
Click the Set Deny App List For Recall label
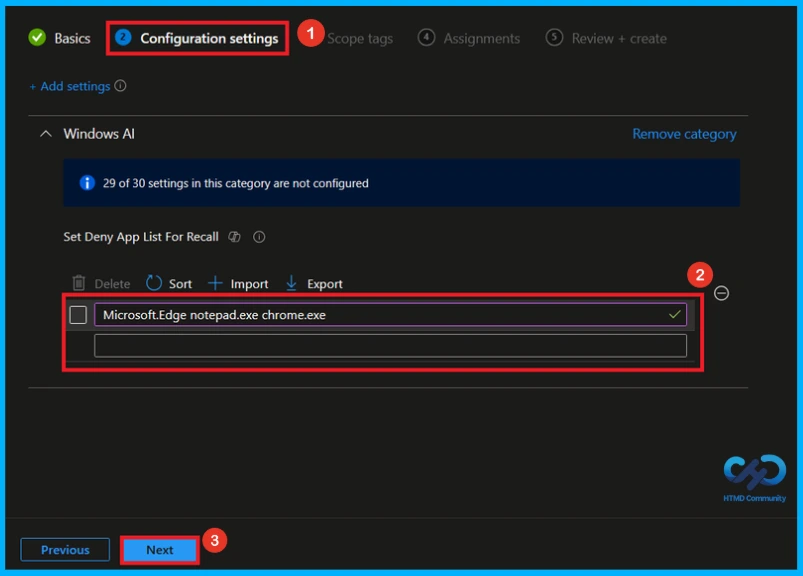(x=141, y=237)
